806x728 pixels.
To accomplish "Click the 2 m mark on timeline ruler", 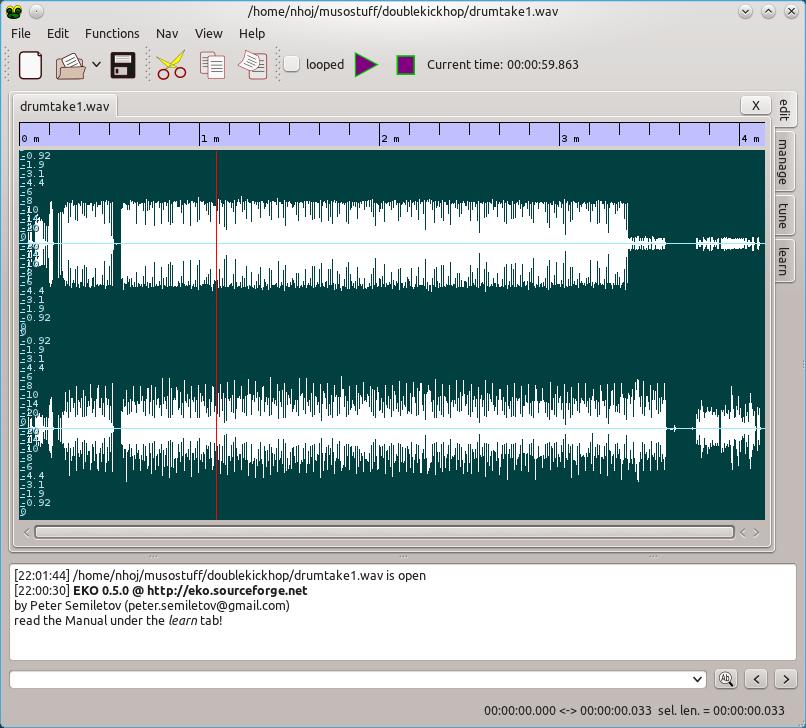I will point(384,138).
